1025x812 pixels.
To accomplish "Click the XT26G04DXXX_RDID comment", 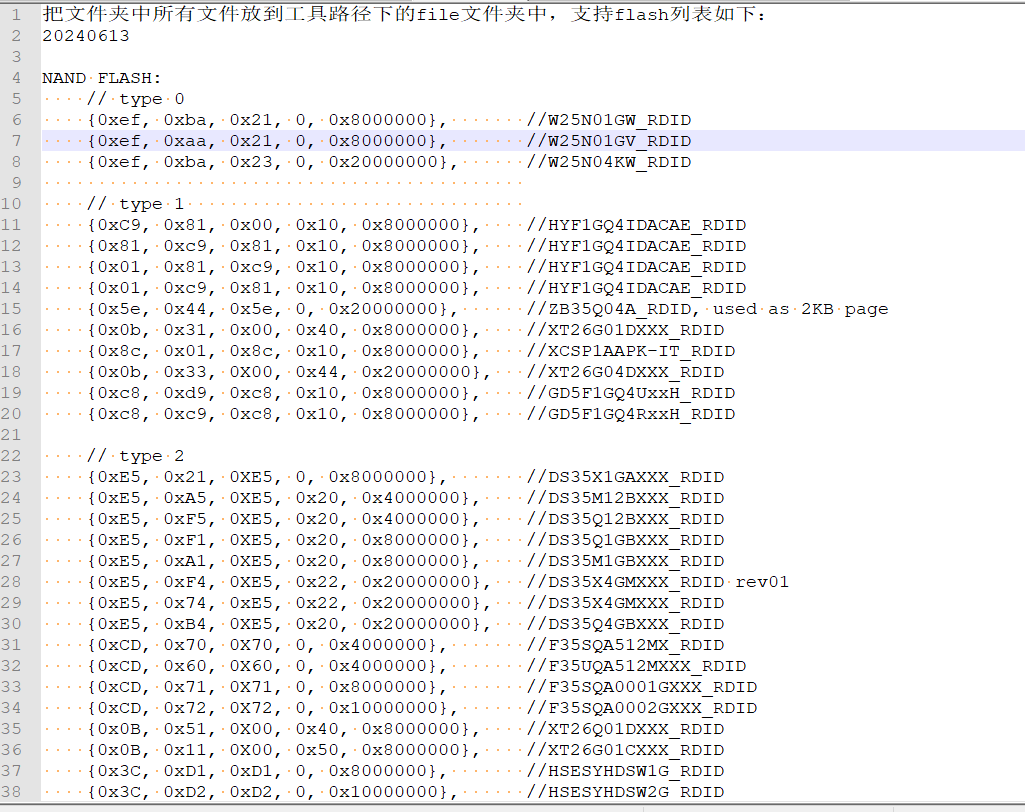I will [x=625, y=372].
